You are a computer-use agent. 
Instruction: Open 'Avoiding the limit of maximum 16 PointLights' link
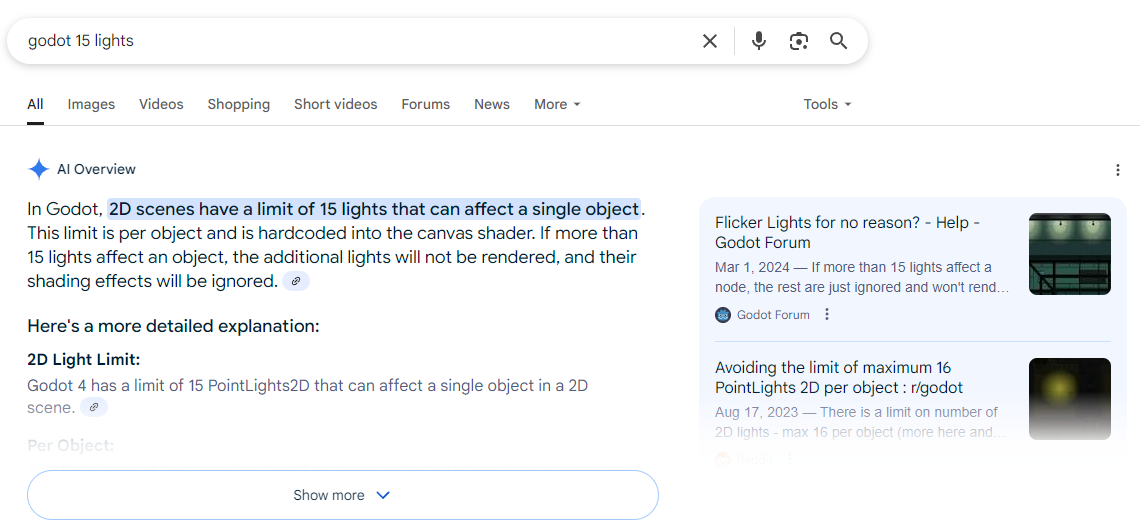coord(839,378)
